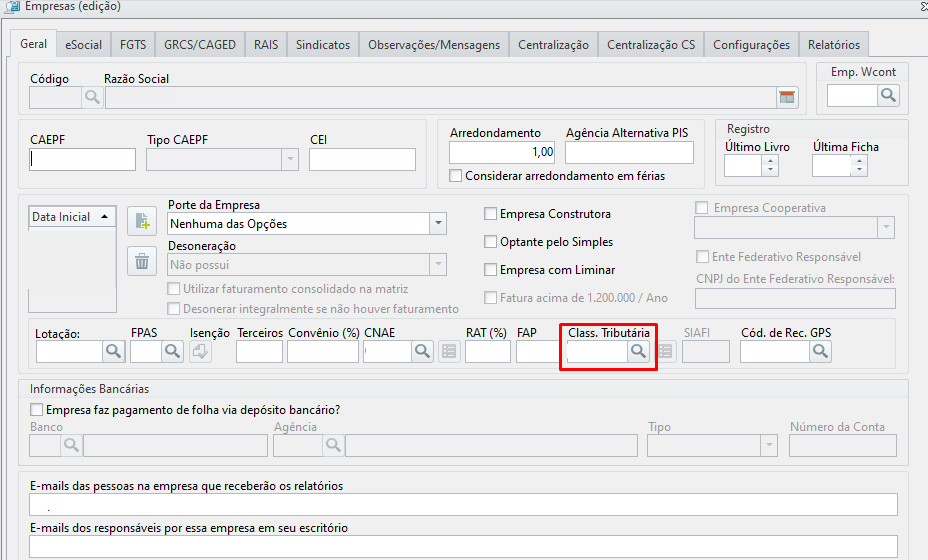Click the Cód. de Rec. GPS search icon

[x=820, y=351]
